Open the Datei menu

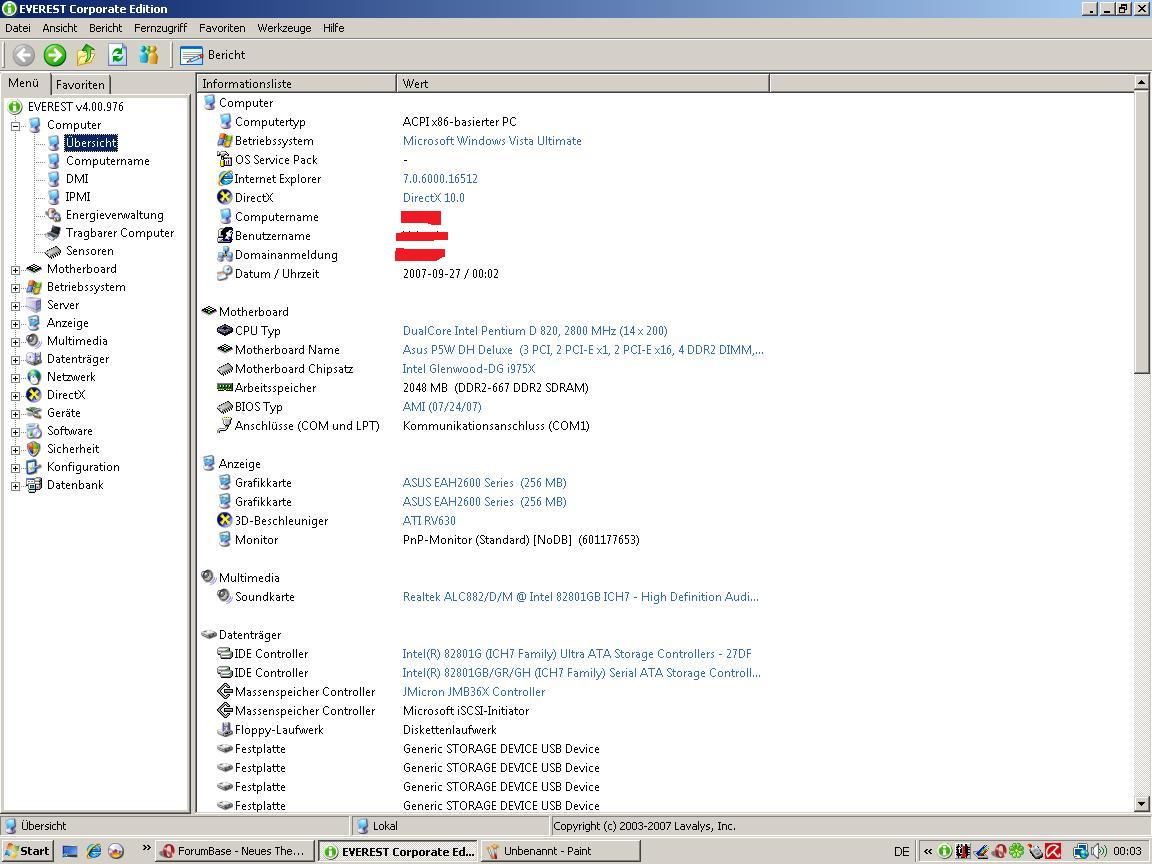click(x=18, y=28)
